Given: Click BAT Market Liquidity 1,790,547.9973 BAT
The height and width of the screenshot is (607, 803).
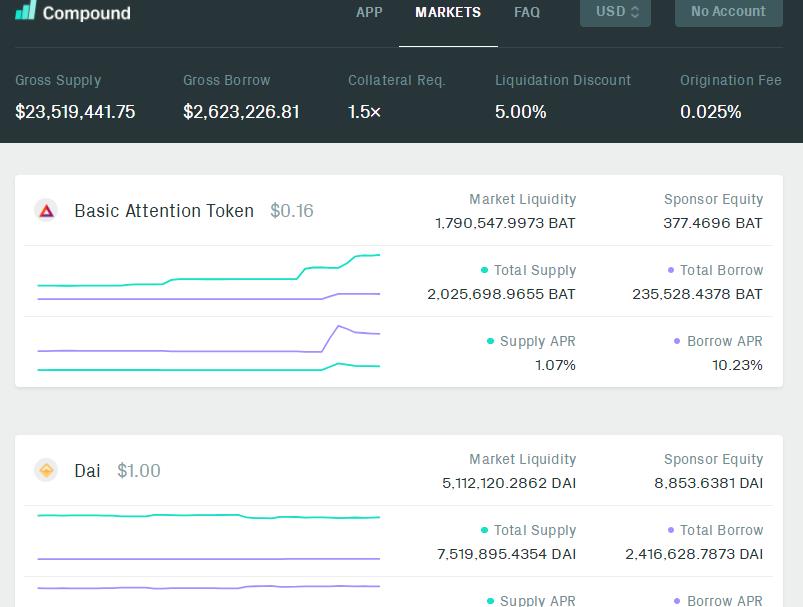Looking at the screenshot, I should click(x=505, y=223).
